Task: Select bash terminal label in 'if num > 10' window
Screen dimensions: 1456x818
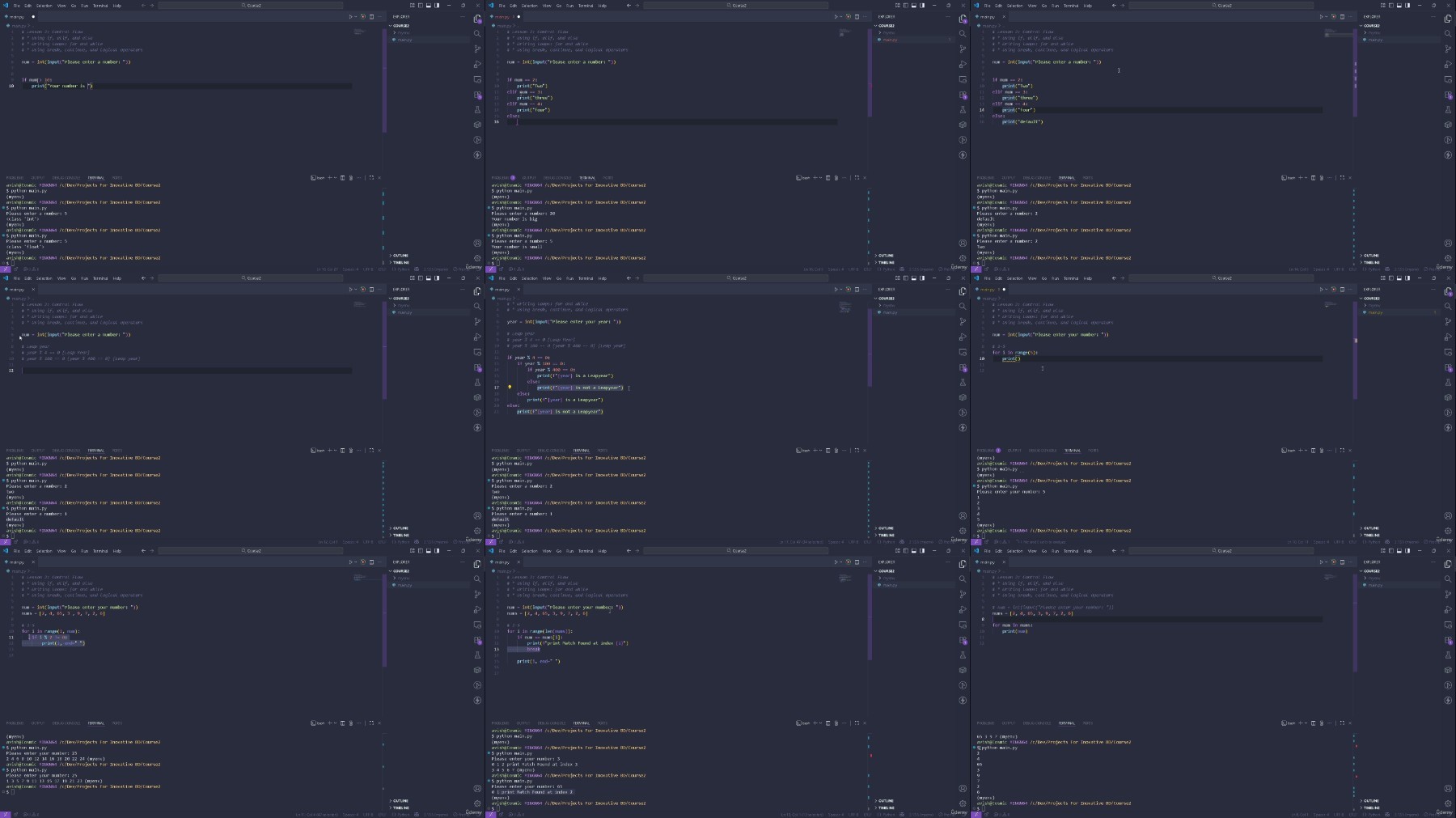Action: [x=319, y=178]
